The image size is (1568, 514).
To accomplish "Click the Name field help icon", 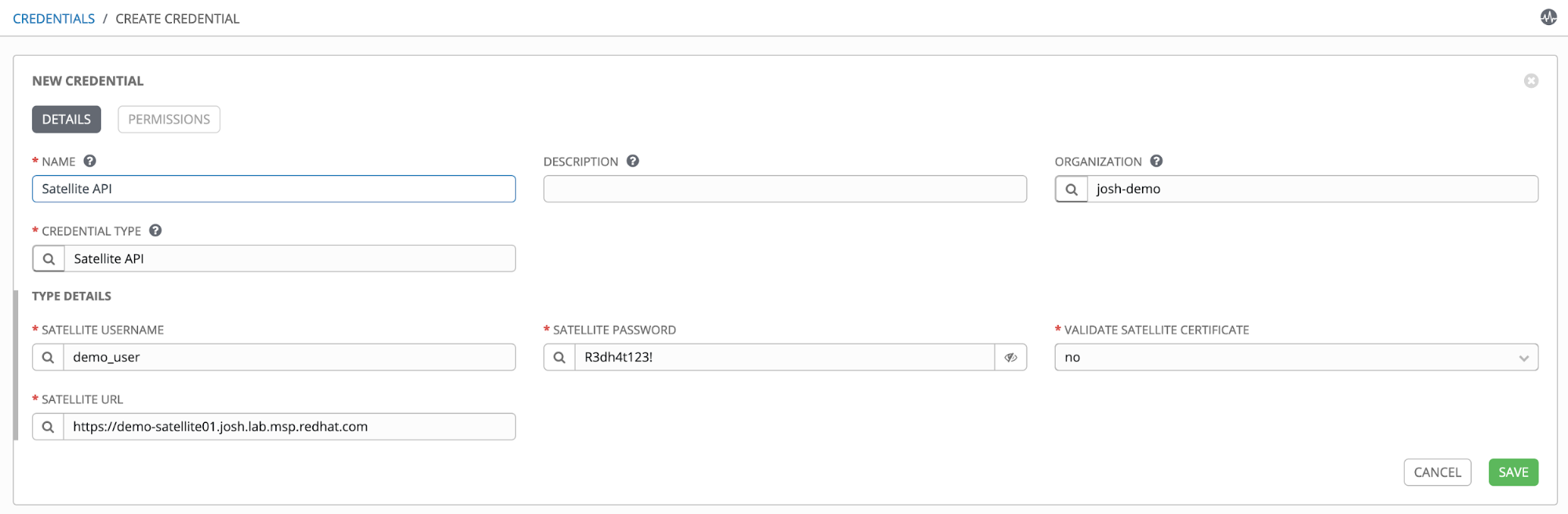I will 90,161.
